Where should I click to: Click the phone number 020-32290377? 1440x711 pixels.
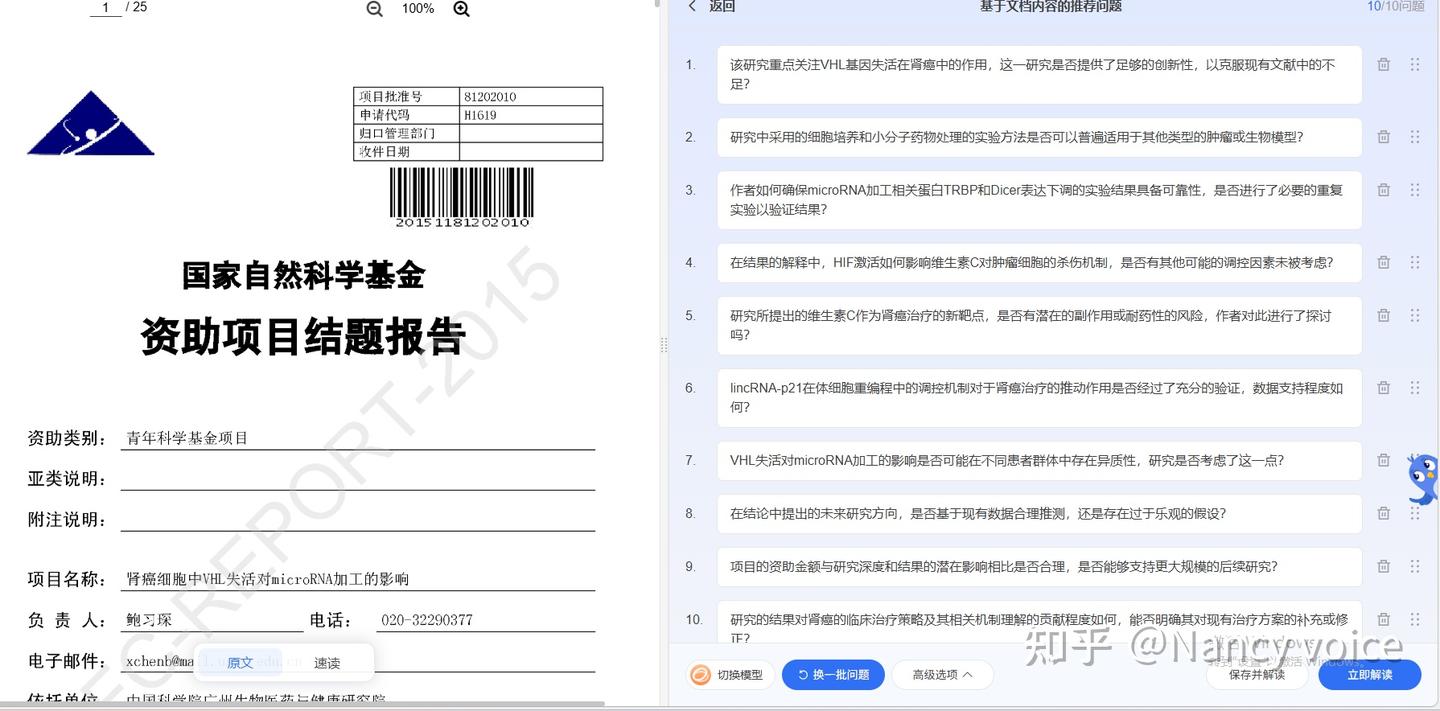427,620
